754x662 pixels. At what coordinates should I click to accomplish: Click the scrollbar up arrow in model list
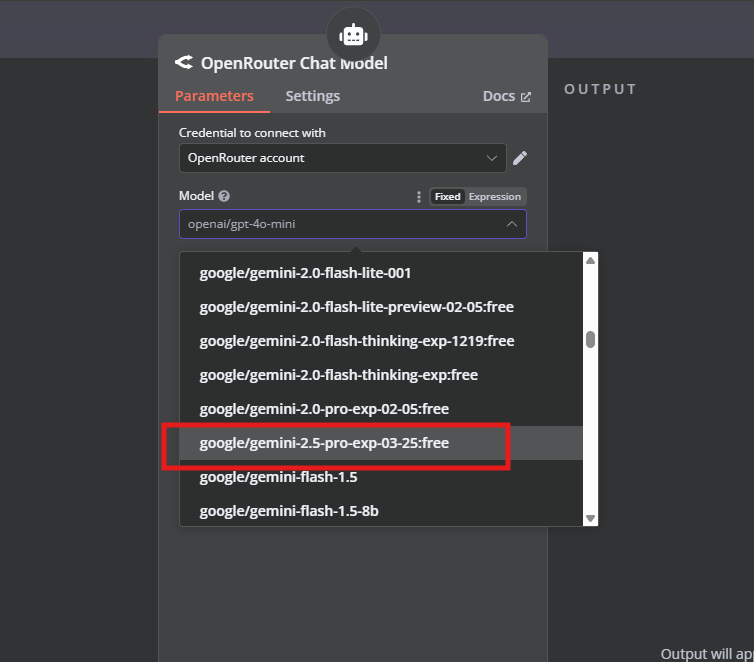click(x=591, y=261)
